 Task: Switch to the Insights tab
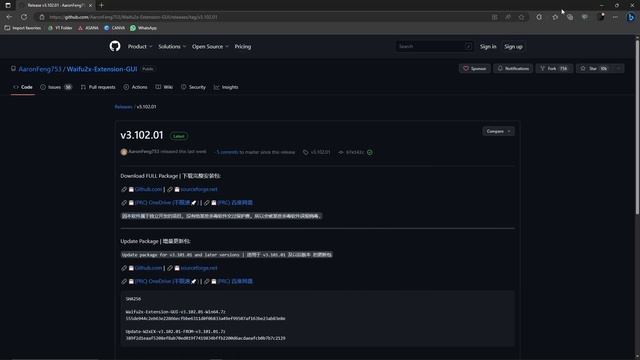226,87
